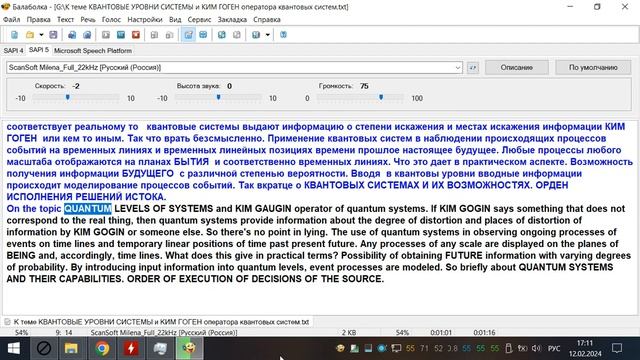Expand the arrow next to second-to-last toolbar icon
The height and width of the screenshot is (360, 640).
coord(268,35)
